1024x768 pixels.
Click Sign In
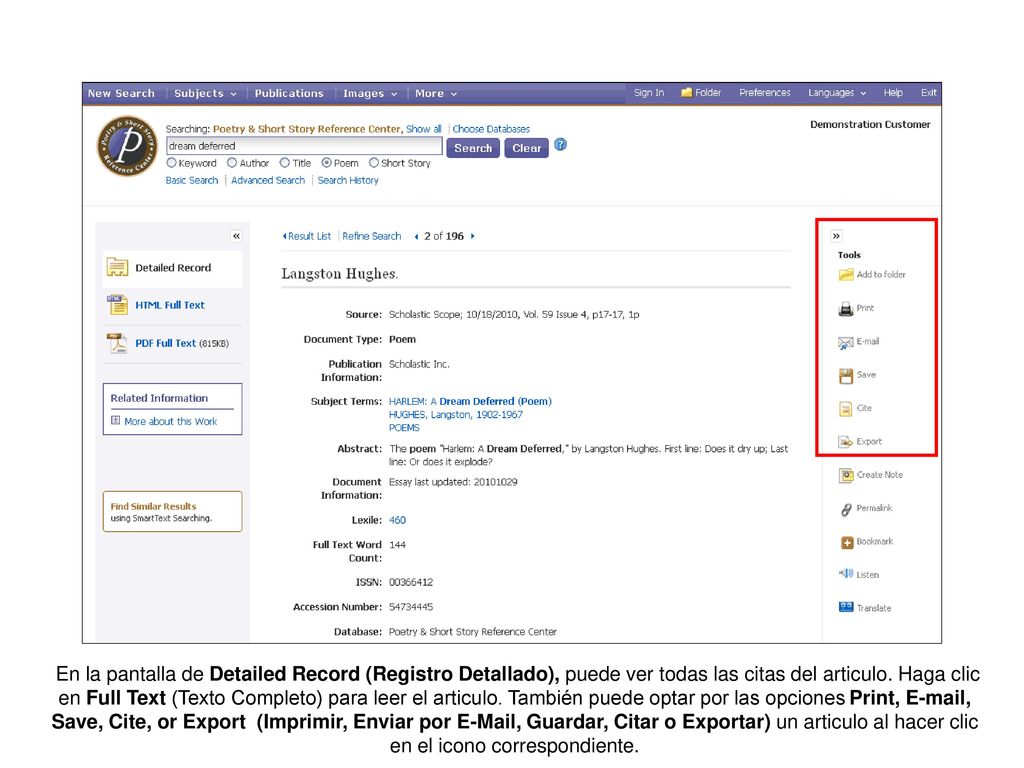pyautogui.click(x=649, y=93)
